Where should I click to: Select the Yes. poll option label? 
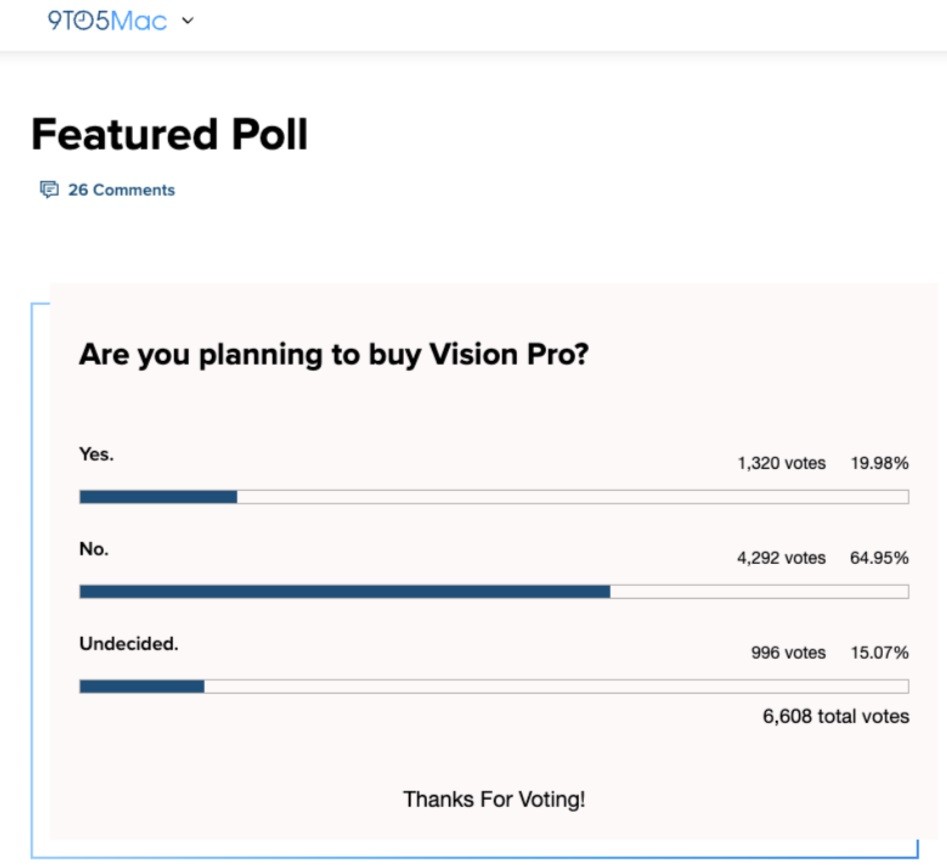[96, 454]
